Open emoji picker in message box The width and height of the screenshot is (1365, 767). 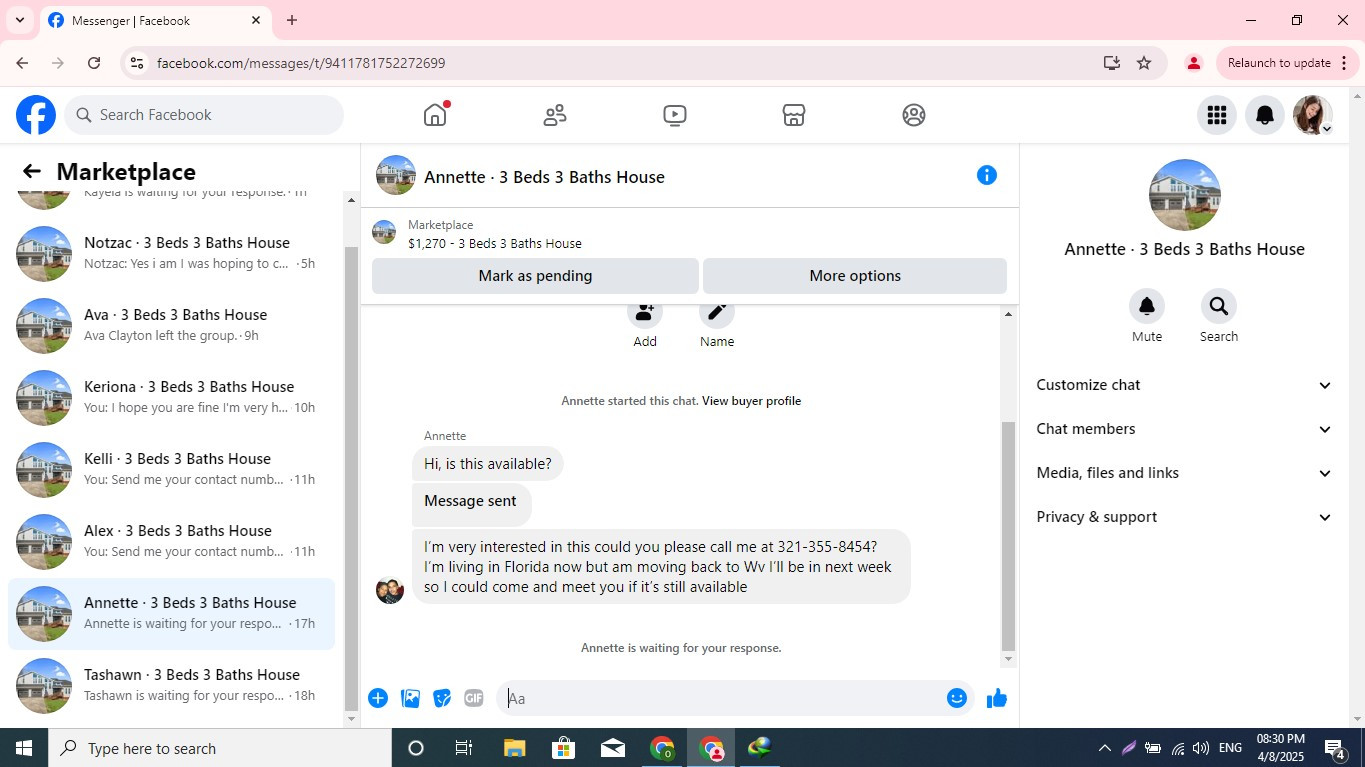click(x=957, y=698)
